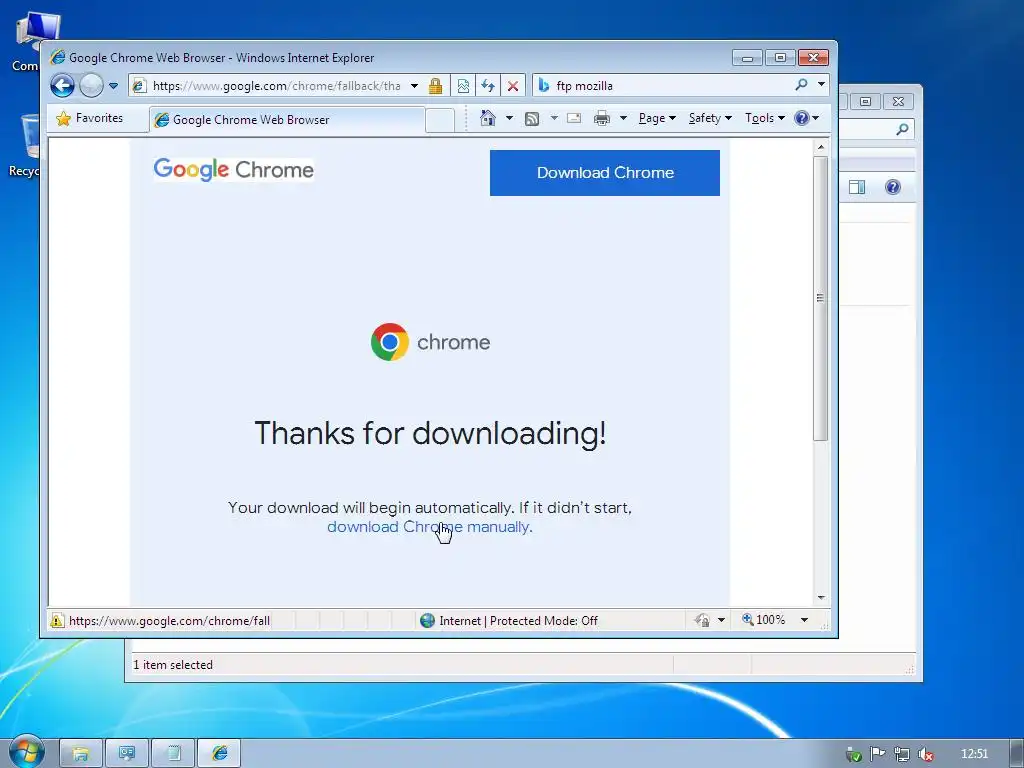1024x768 pixels.
Task: Click the Refresh page icon
Action: pos(488,86)
